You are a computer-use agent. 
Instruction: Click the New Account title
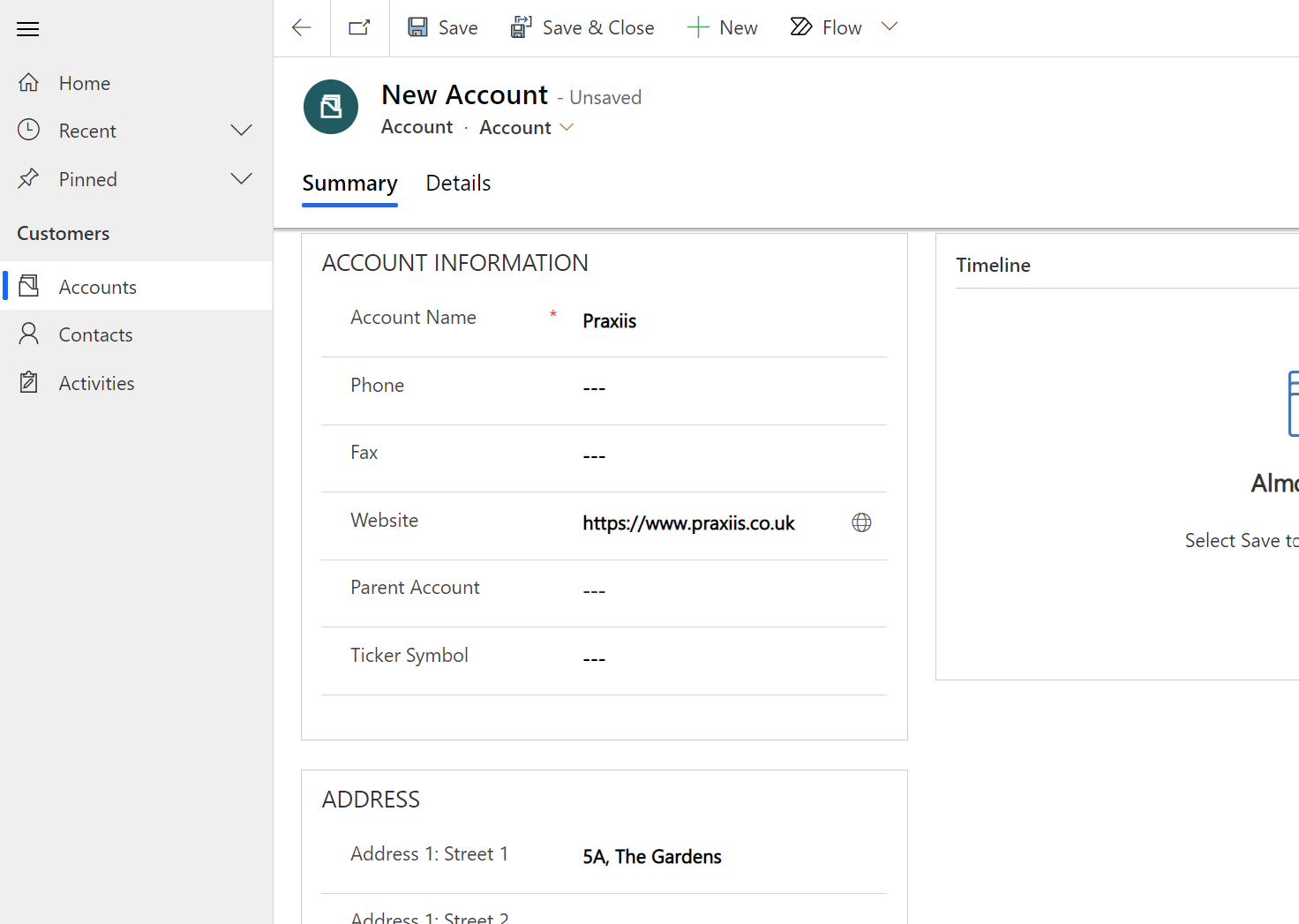tap(464, 94)
